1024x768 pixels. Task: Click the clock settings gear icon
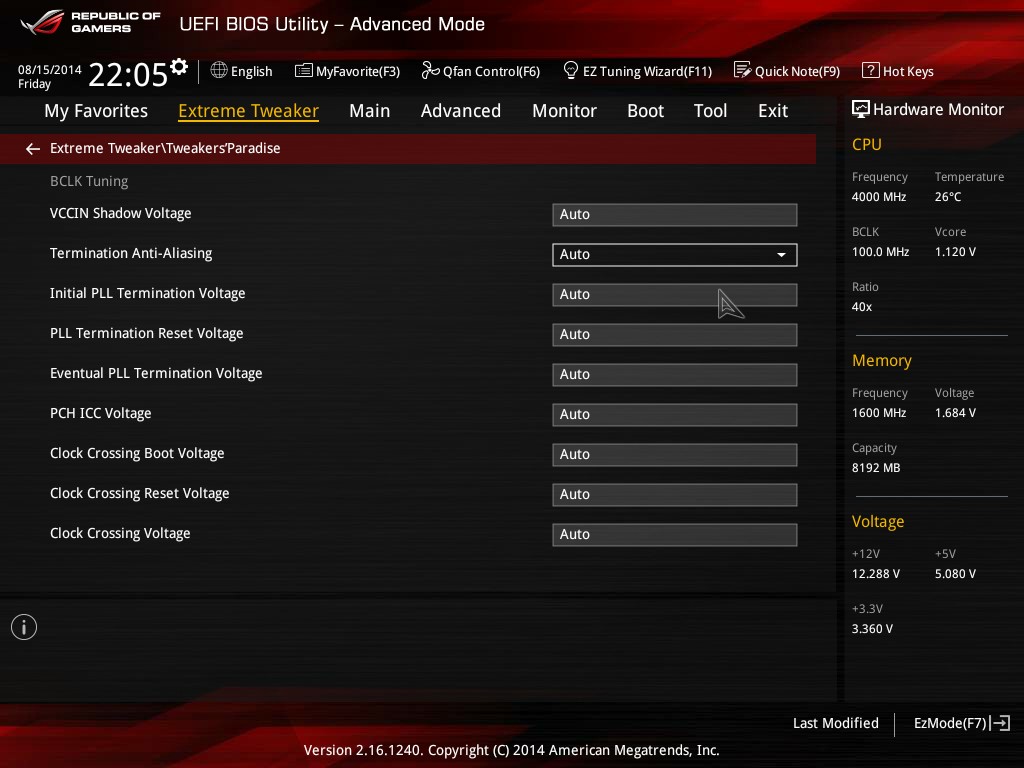(179, 66)
